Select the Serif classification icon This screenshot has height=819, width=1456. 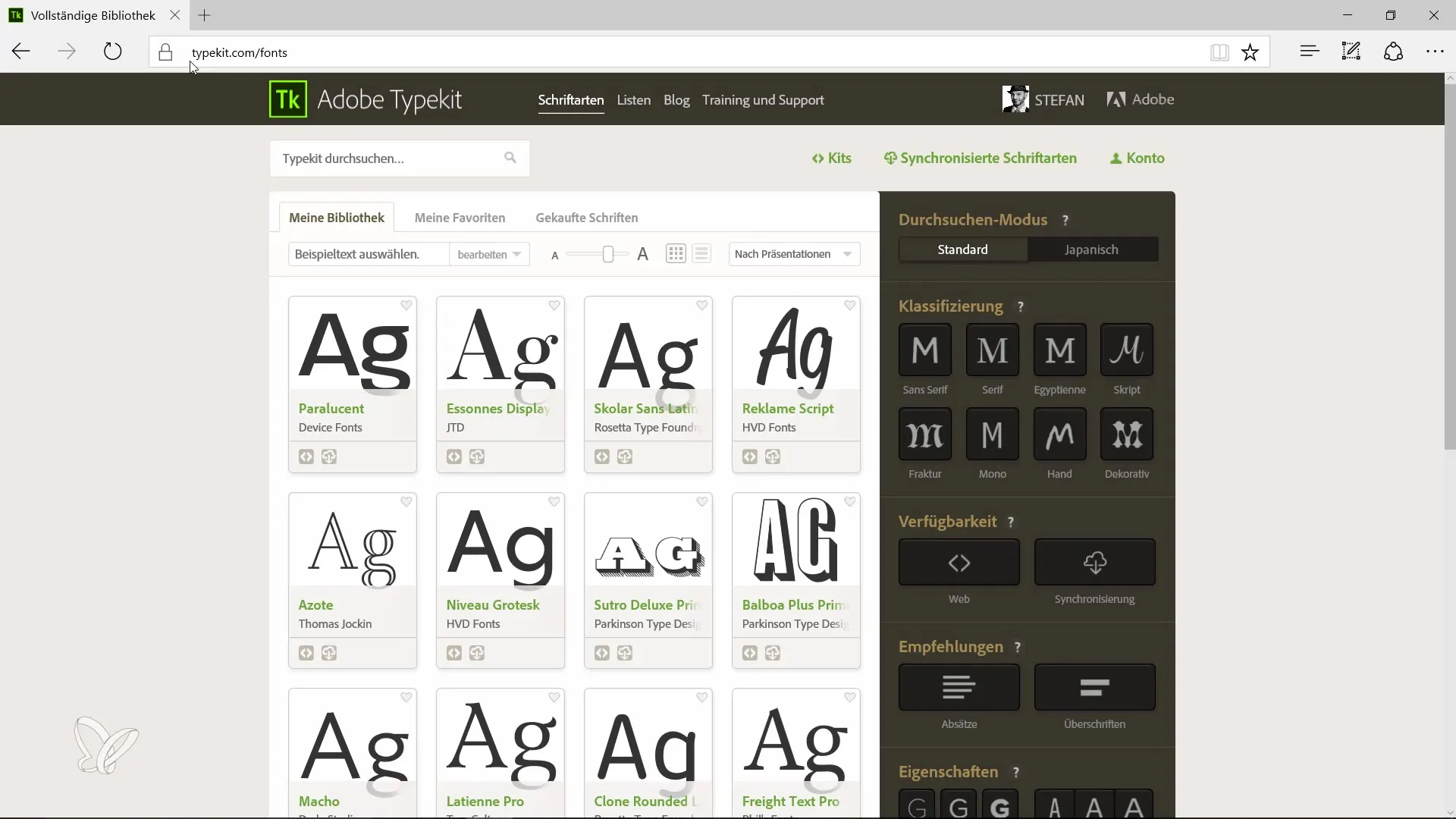pyautogui.click(x=992, y=350)
